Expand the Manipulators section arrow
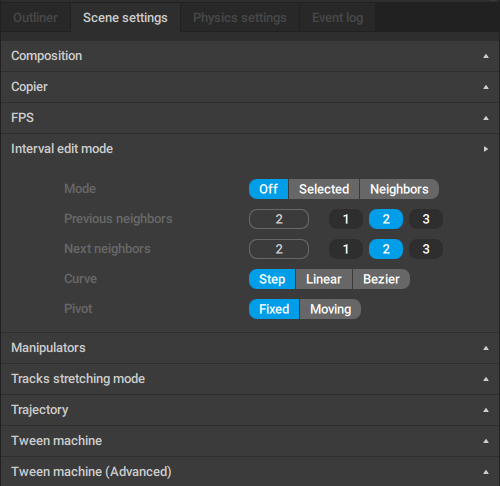The width and height of the screenshot is (500, 486). click(x=486, y=348)
